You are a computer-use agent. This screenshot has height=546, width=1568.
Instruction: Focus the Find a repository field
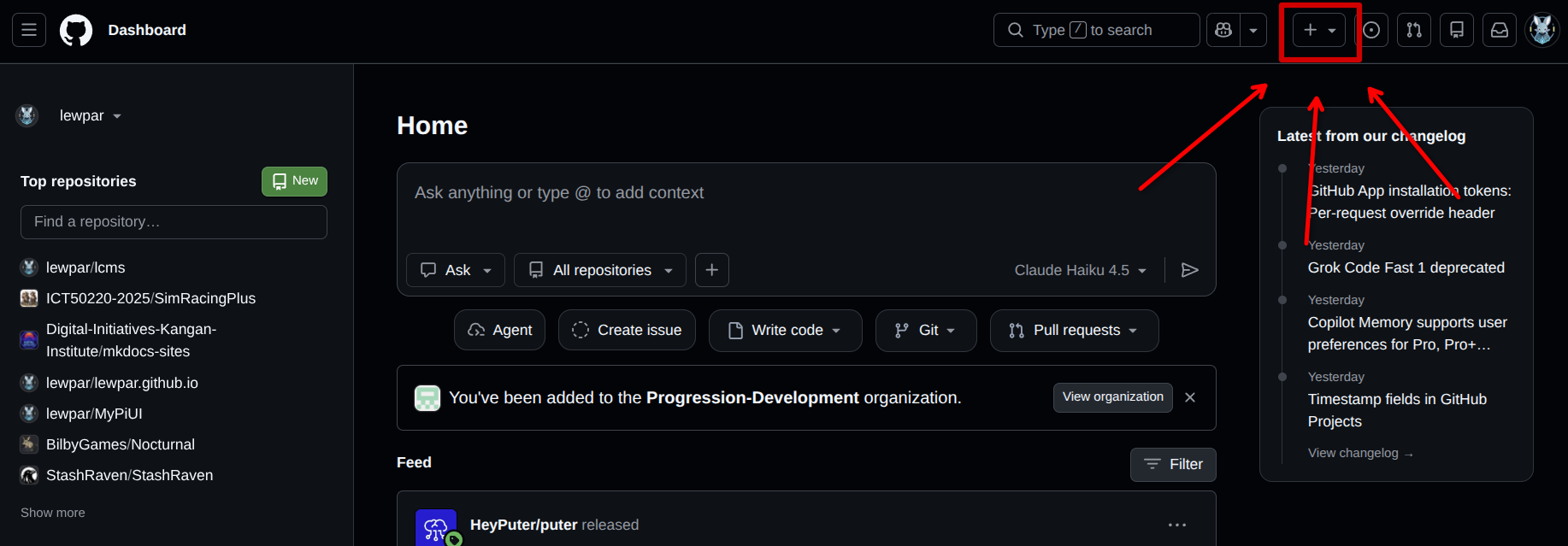pos(174,222)
